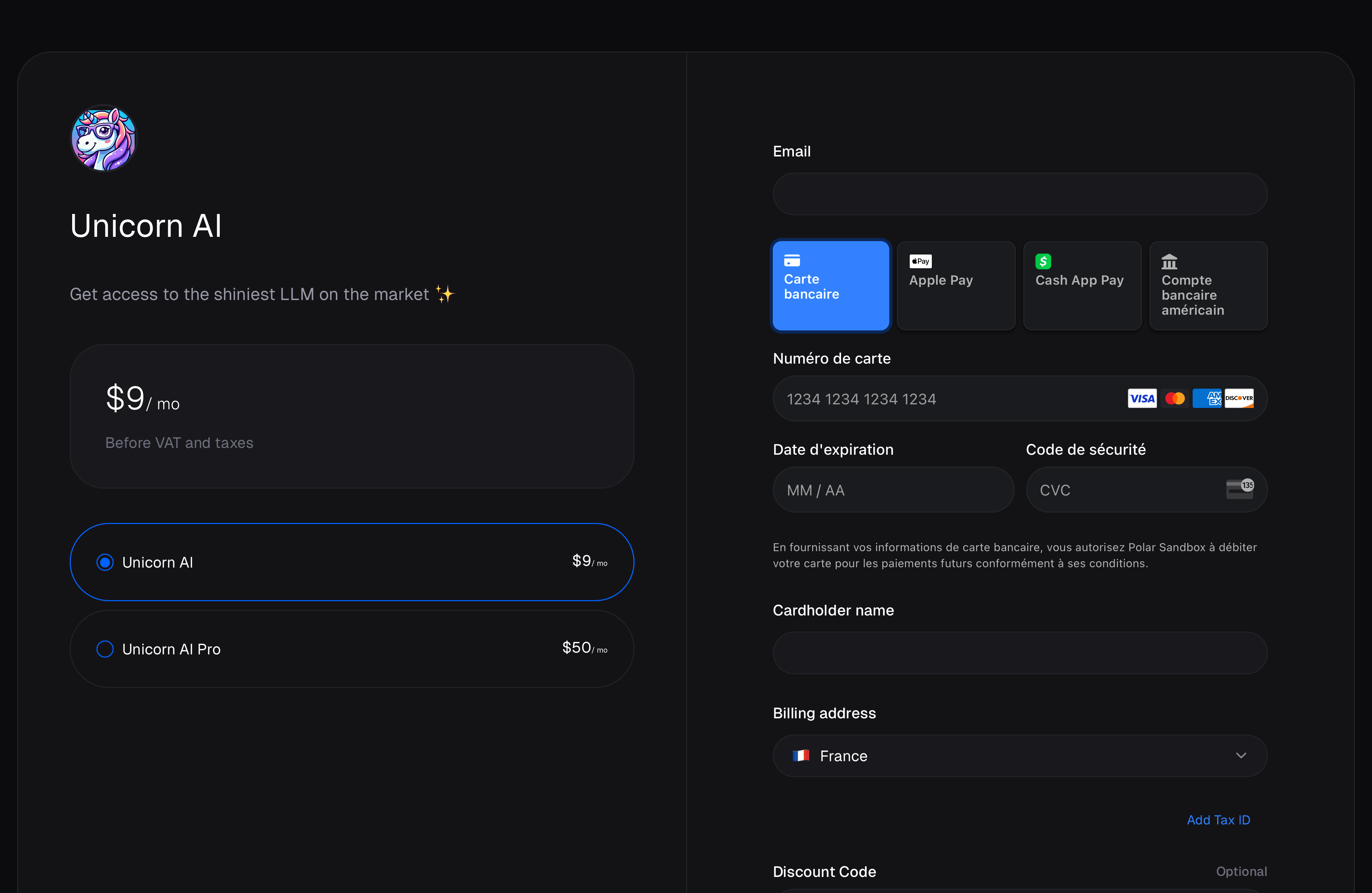This screenshot has width=1372, height=893.
Task: Switch to the Cash App Pay tab
Action: 1082,285
